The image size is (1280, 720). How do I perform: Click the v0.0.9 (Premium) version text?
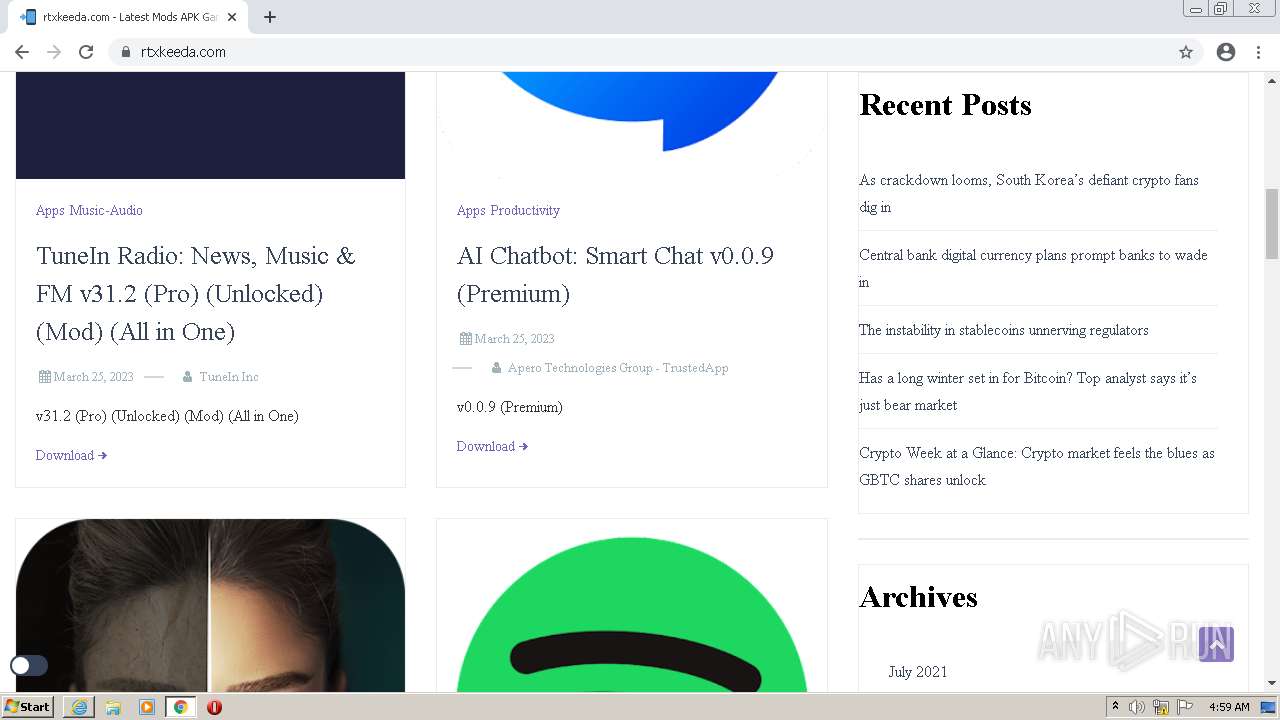coord(510,407)
